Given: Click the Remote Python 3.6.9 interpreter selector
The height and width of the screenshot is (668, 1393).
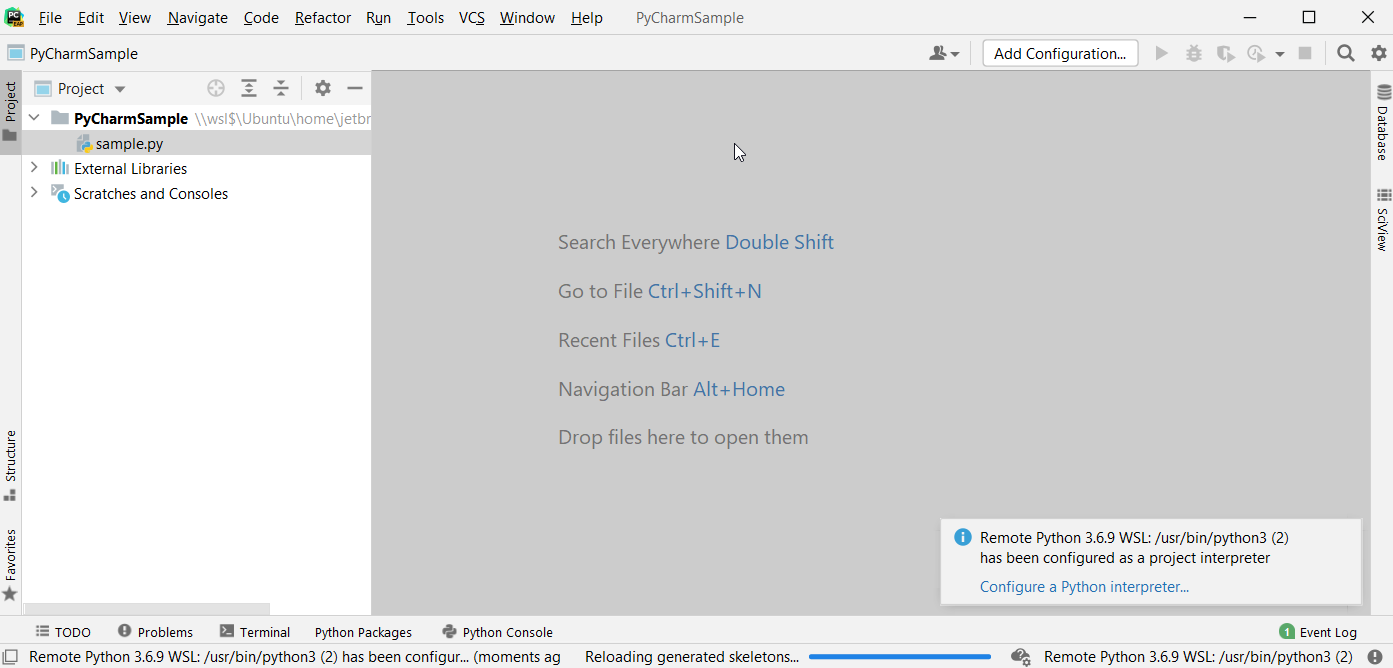Looking at the screenshot, I should 1198,657.
